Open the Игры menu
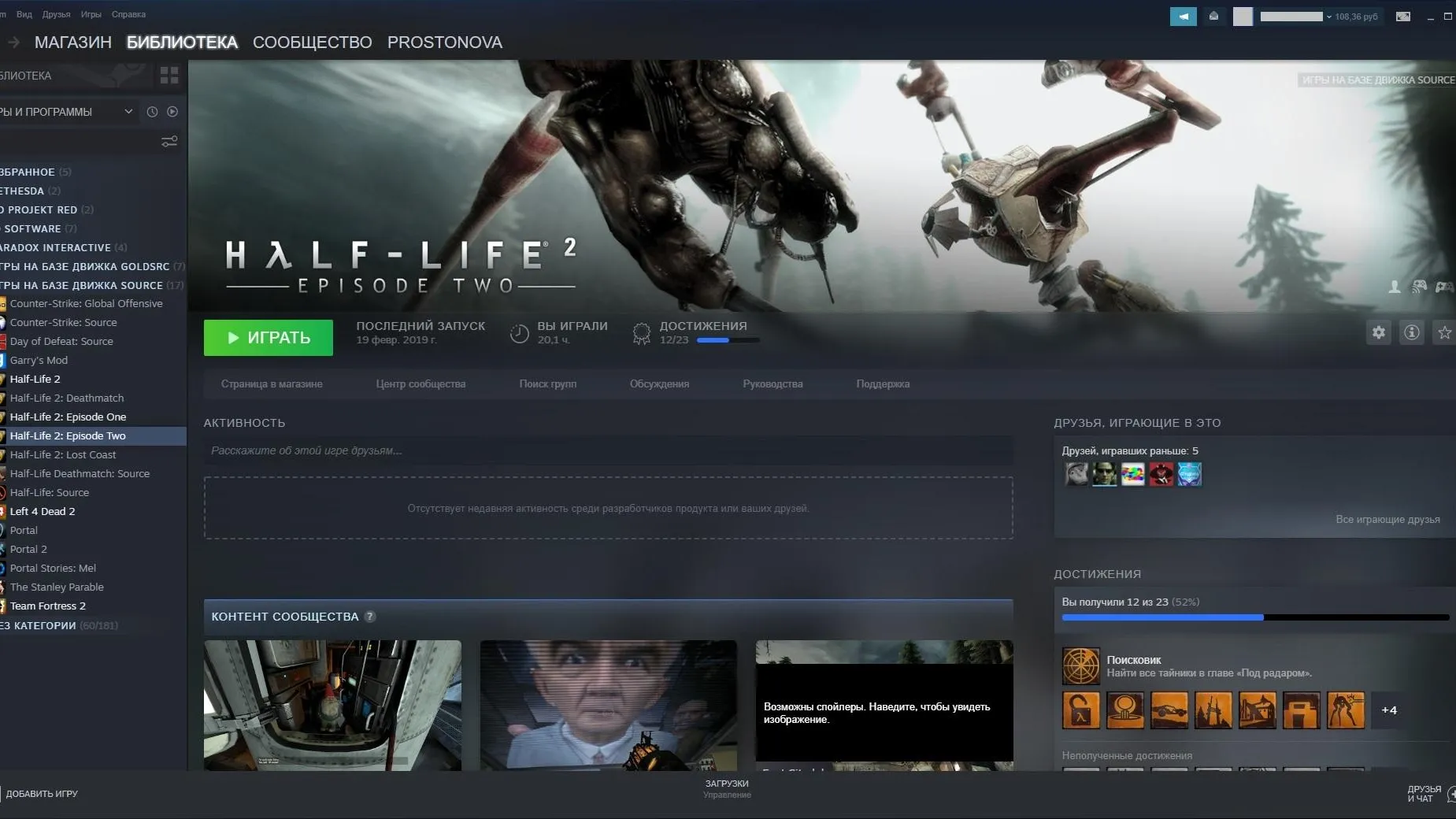1456x819 pixels. click(x=91, y=14)
